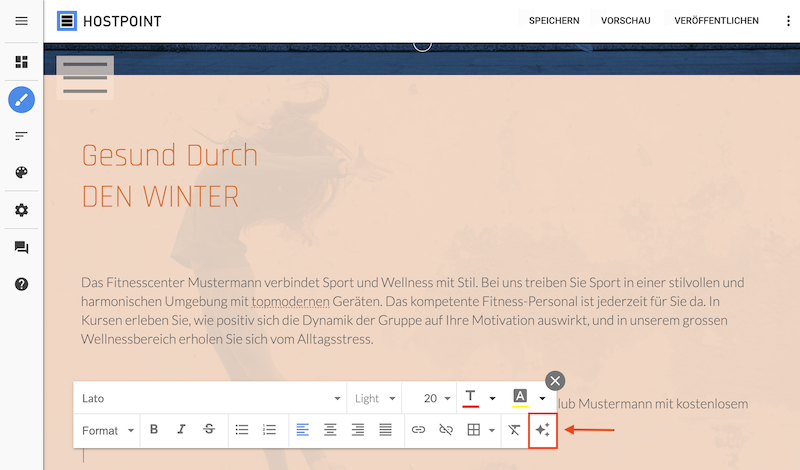Viewport: 800px width, 470px height.
Task: Clear formatting with the Tx icon
Action: click(514, 430)
